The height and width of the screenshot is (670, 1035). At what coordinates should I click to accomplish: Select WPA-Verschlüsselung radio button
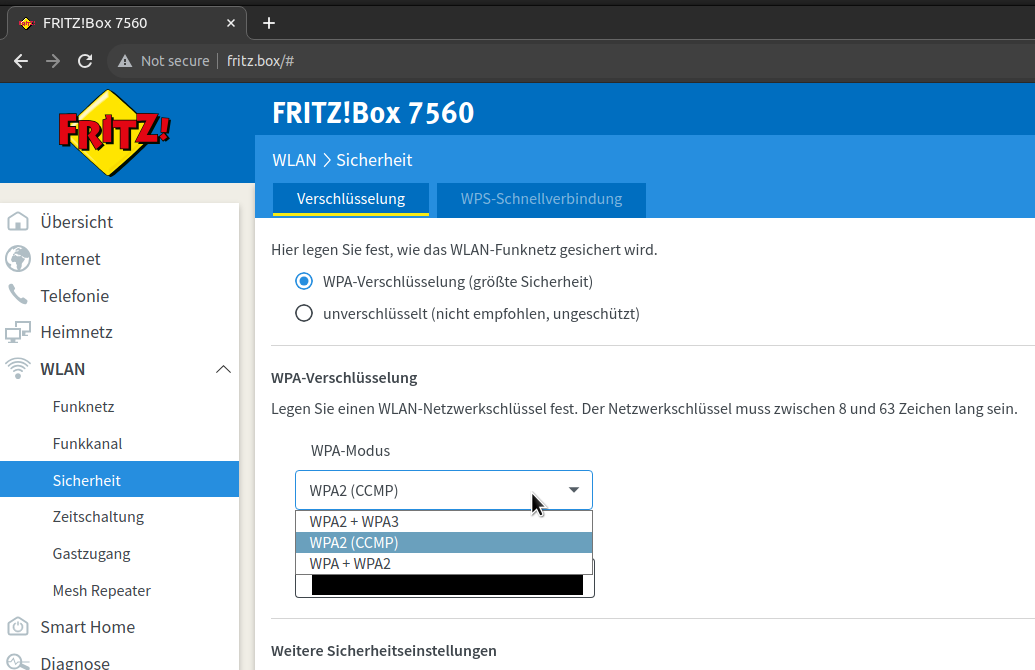pos(304,281)
